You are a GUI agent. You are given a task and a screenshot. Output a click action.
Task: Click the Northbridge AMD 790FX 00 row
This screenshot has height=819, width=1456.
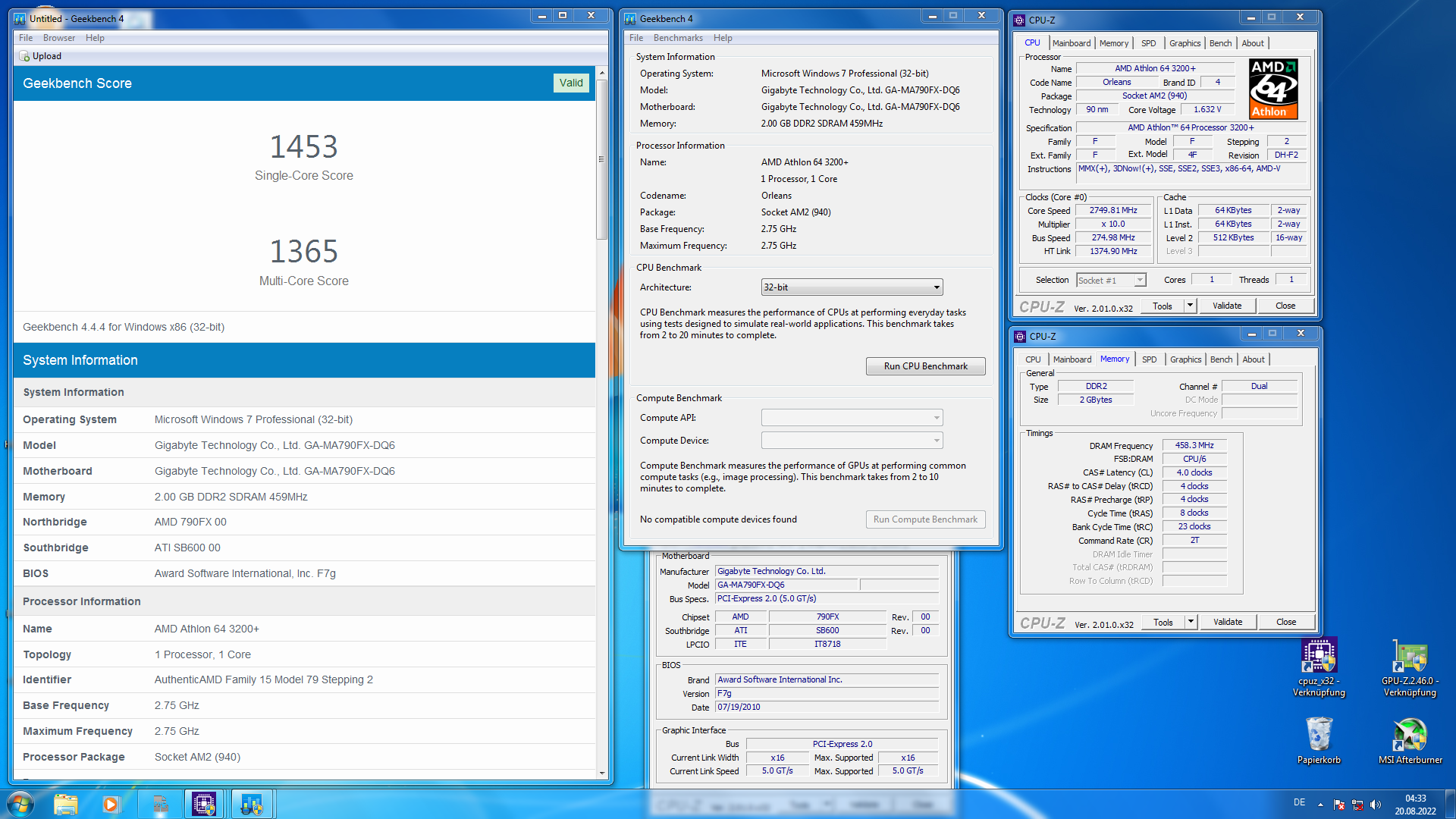click(x=304, y=522)
